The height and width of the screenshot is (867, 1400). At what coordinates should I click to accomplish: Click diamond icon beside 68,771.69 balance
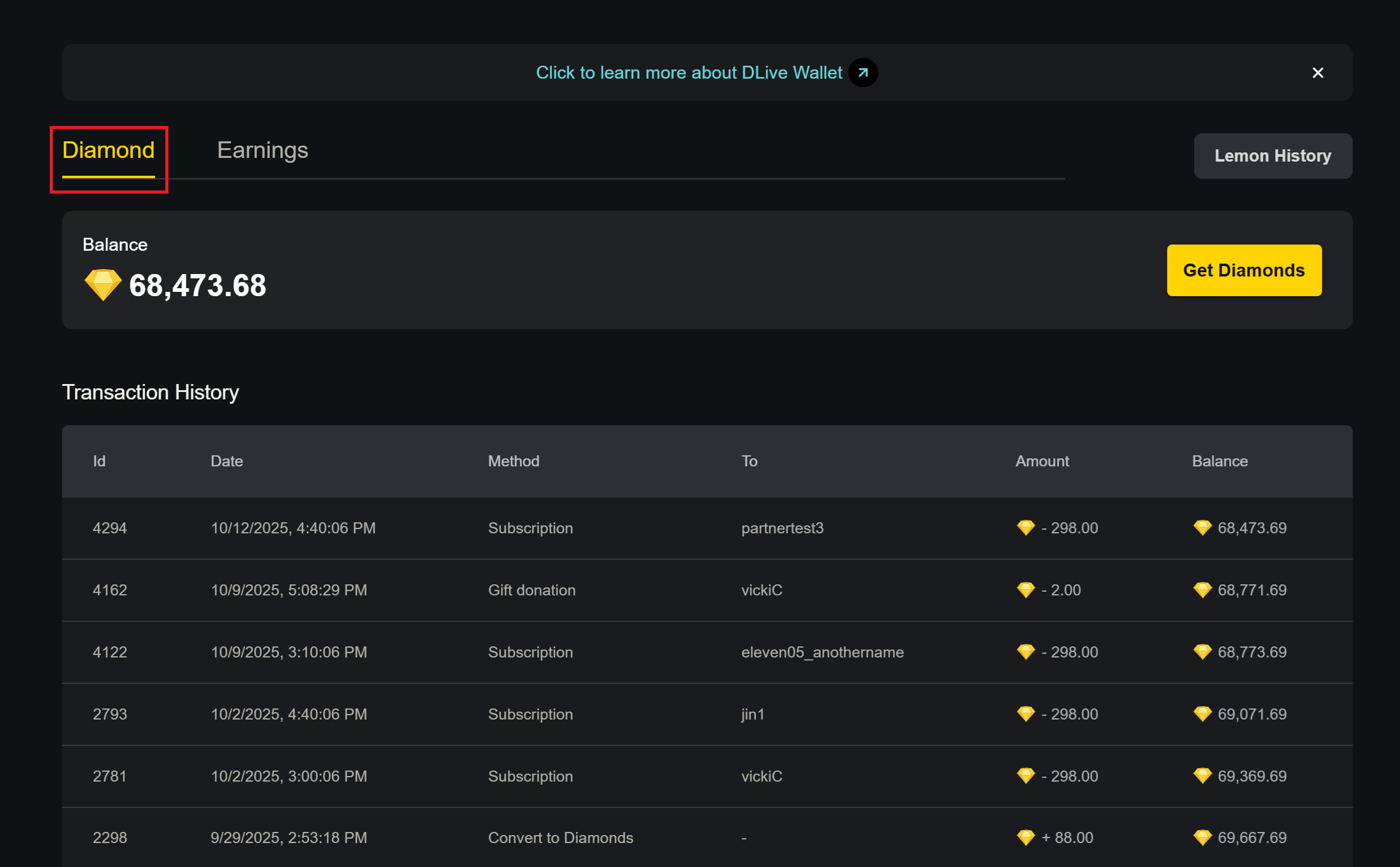(1202, 590)
